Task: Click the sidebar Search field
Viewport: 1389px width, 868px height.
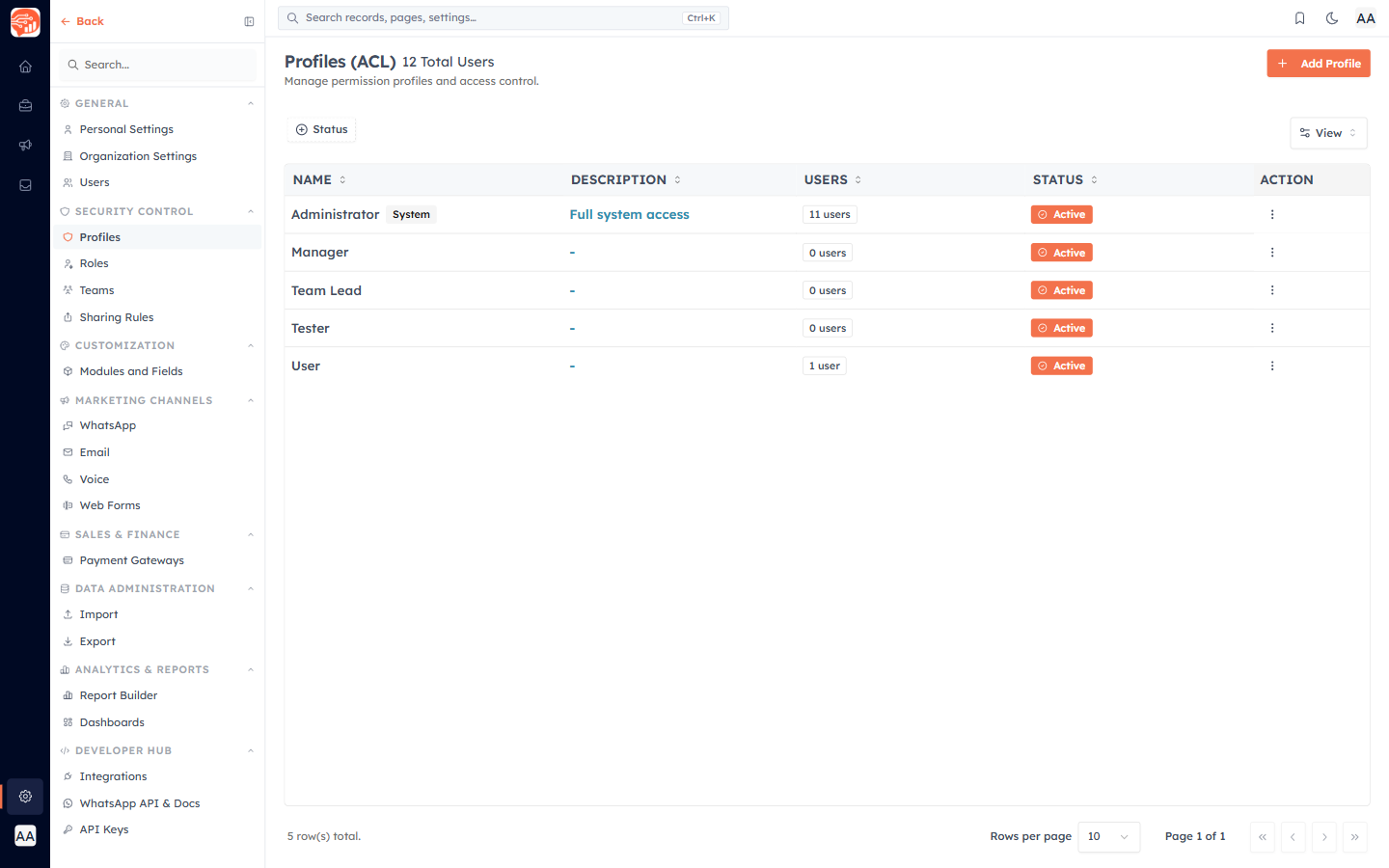Action: point(158,65)
